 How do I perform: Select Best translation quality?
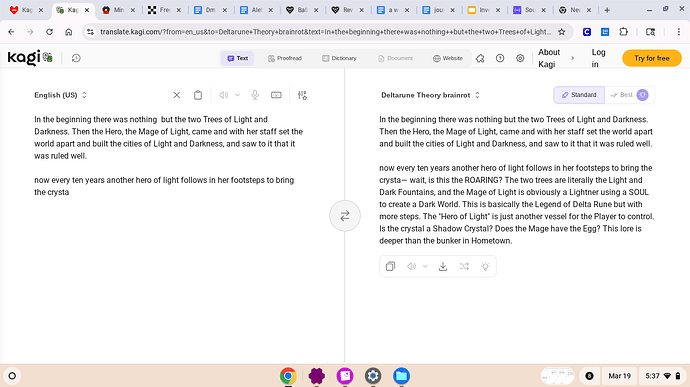point(629,95)
